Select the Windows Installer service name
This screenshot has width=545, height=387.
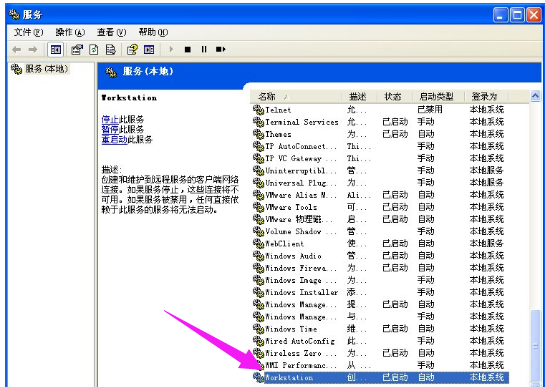(x=302, y=293)
